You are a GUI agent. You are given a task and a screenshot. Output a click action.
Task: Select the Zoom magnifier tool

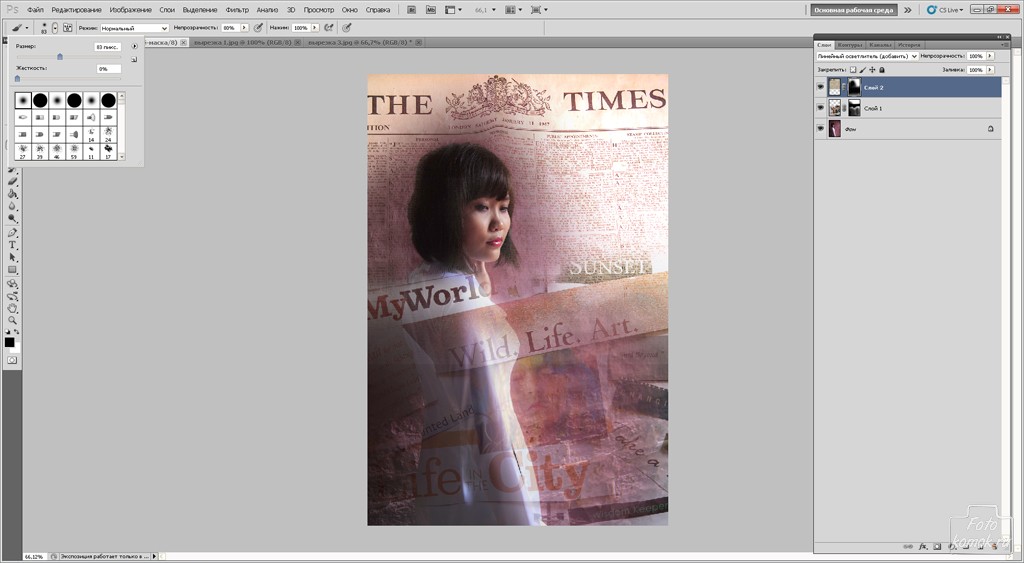click(13, 321)
